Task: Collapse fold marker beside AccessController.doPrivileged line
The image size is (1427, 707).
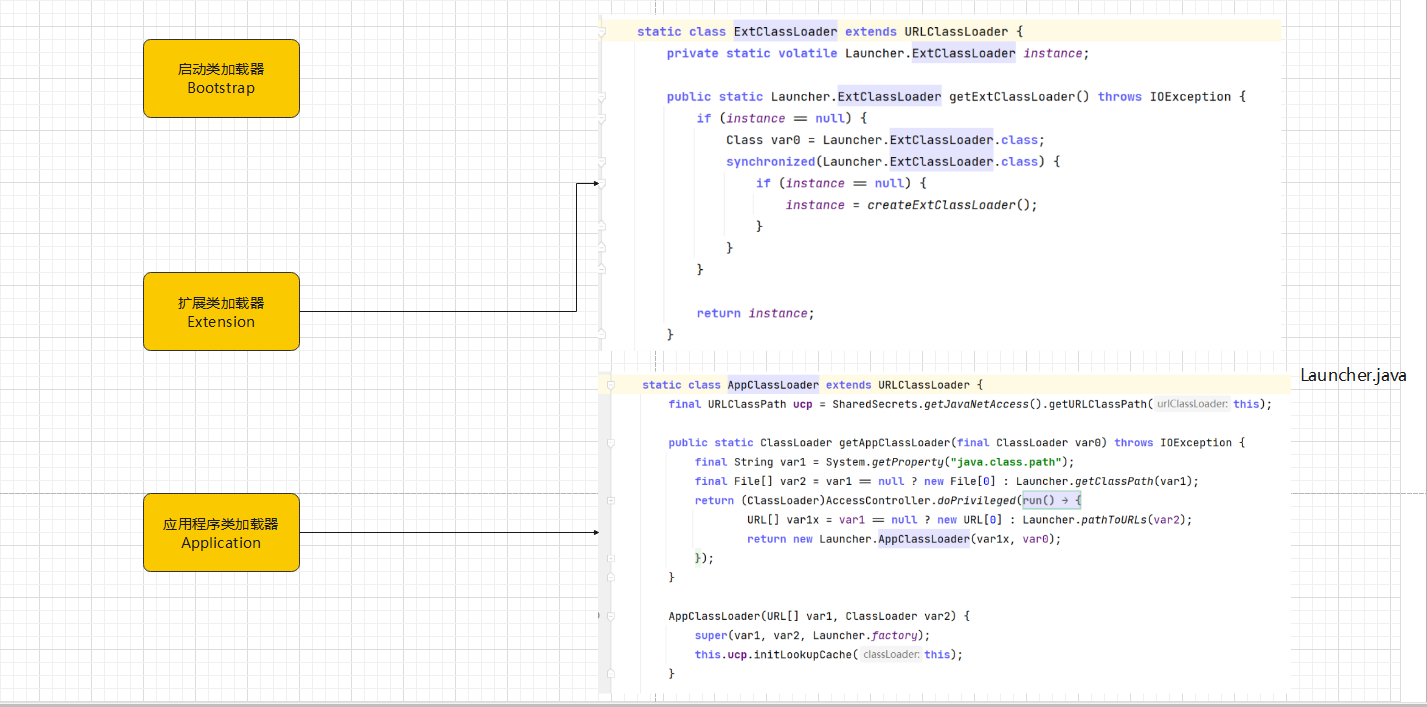Action: coord(610,500)
